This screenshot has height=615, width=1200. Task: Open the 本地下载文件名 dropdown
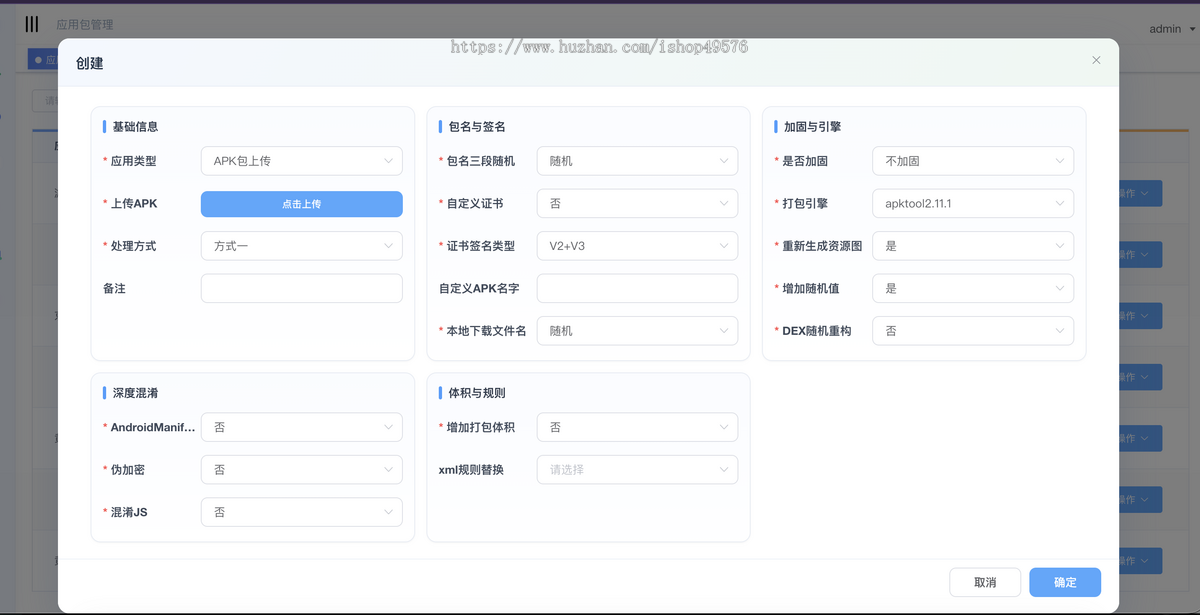[x=638, y=331]
